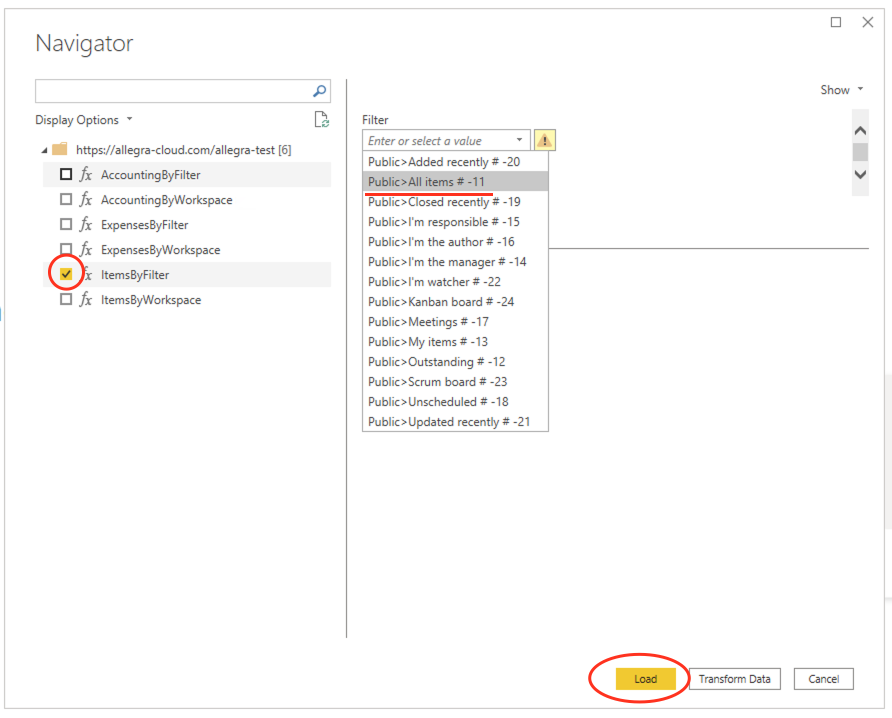Enable the ExpensesByFilter checkbox

[65, 224]
